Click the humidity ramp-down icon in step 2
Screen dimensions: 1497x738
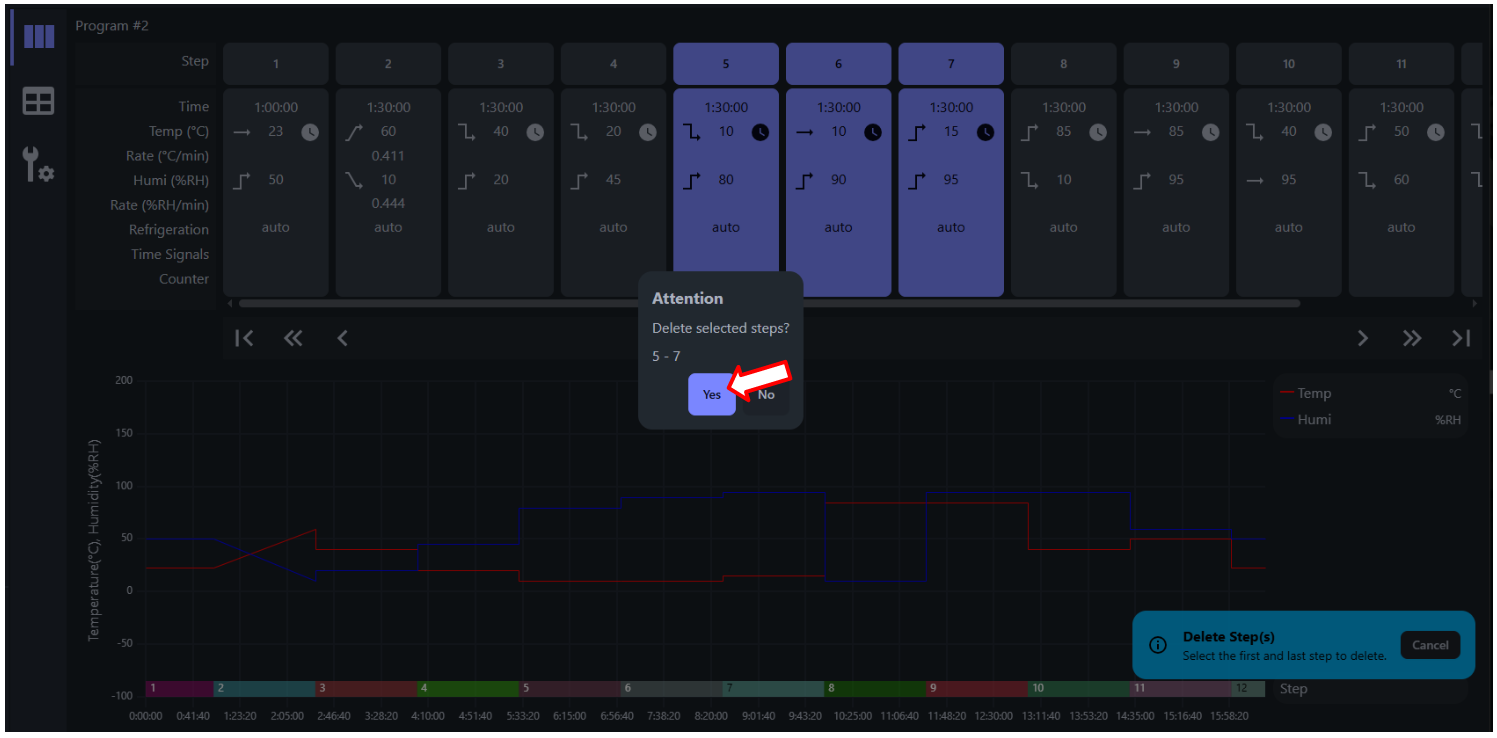point(354,180)
